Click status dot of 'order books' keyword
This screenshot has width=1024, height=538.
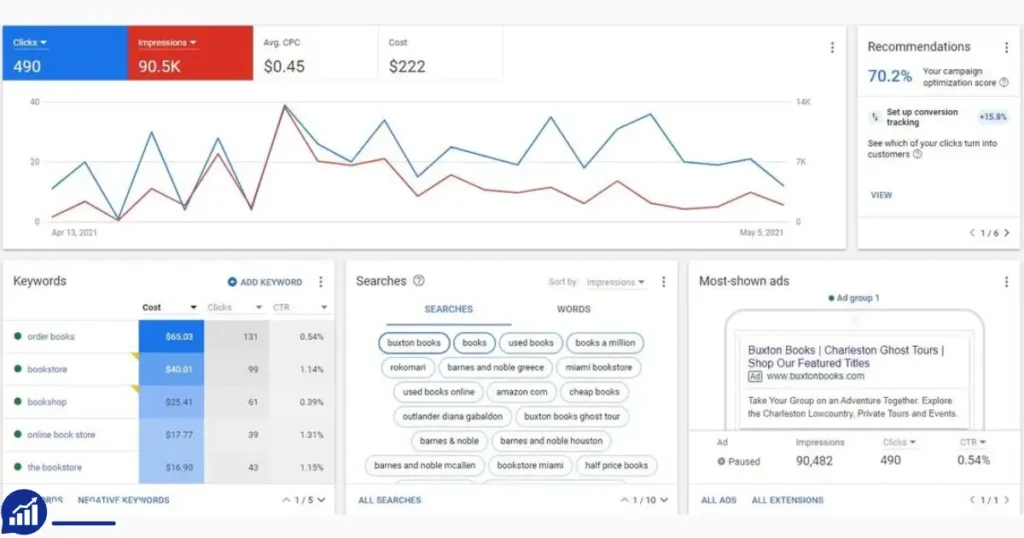18,336
